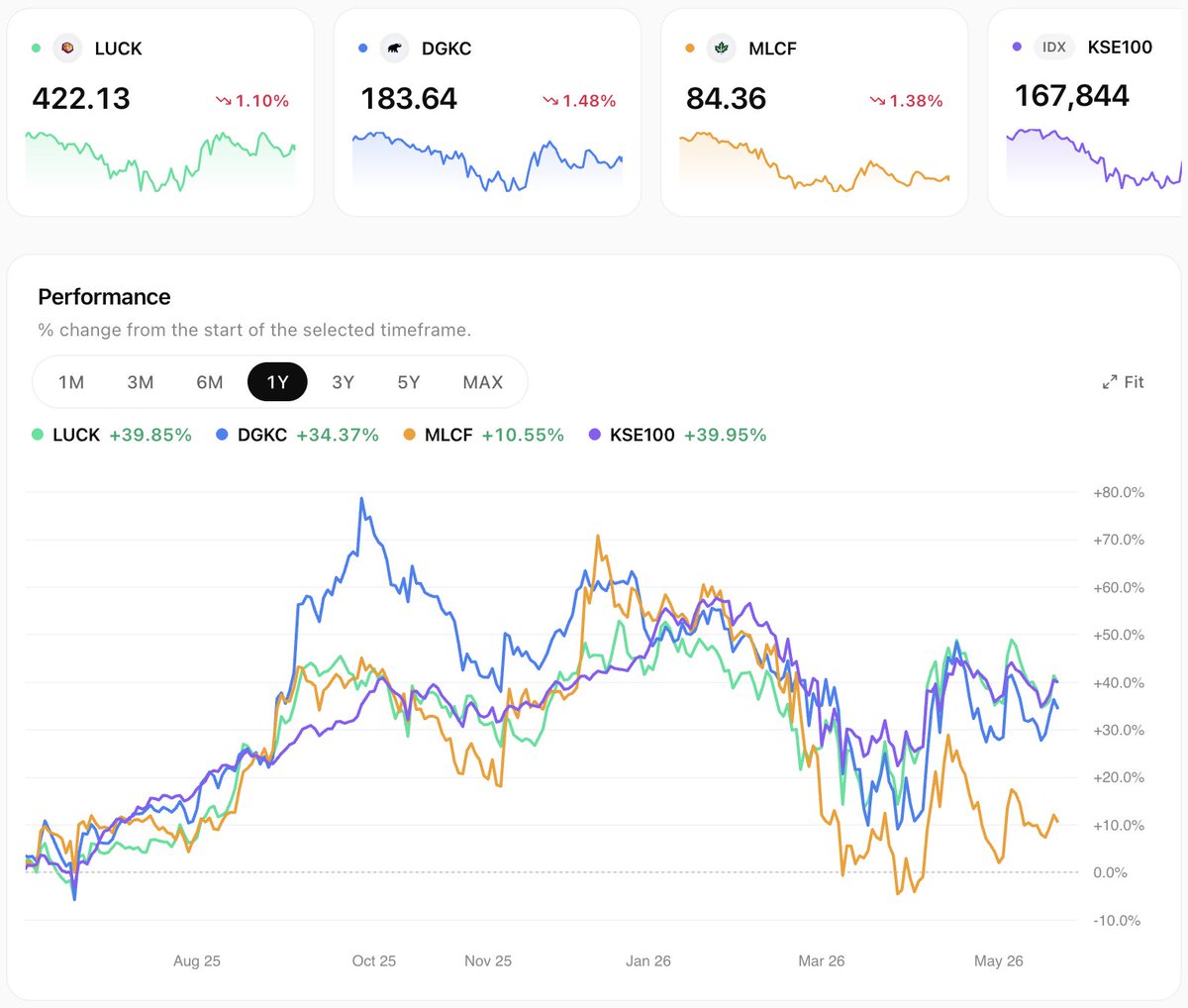Click the LUCK price 422.13
Image resolution: width=1188 pixels, height=1008 pixels.
[81, 99]
